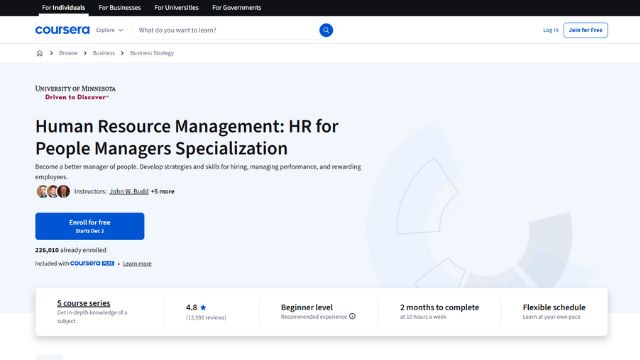The image size is (640, 360).
Task: Click the 4.8 star rating
Action: [196, 307]
